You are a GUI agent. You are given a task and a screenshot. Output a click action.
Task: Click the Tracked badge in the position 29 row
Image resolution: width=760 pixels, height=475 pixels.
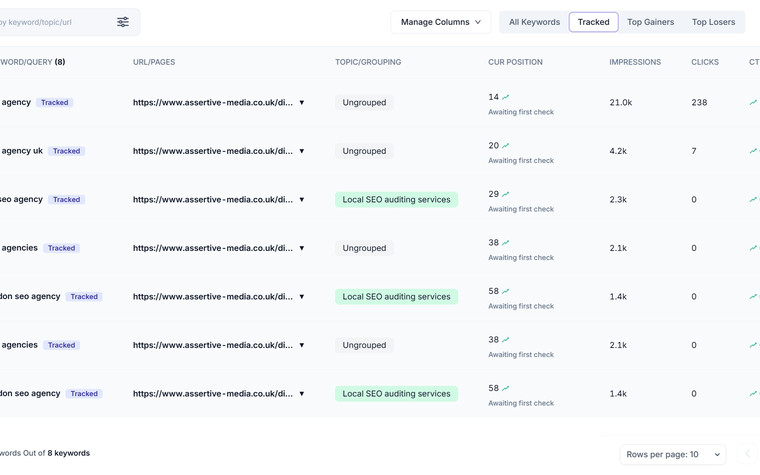pos(66,199)
